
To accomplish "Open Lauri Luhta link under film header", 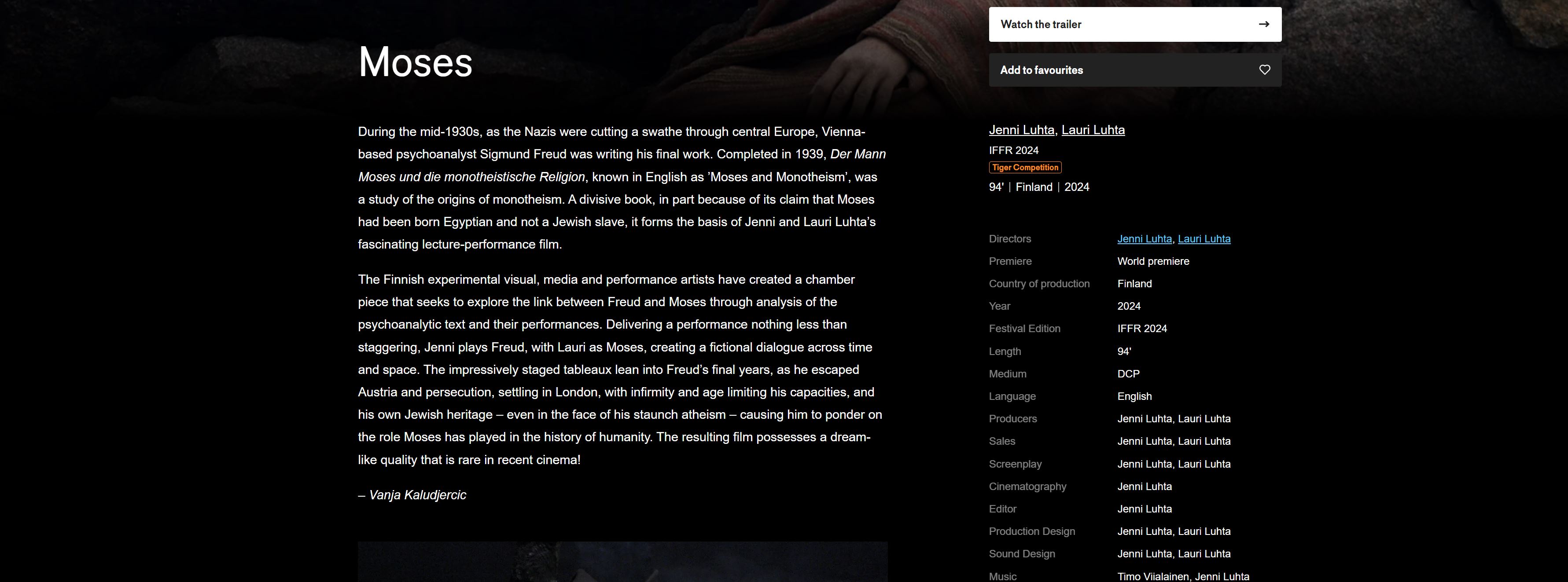I will coord(1093,129).
